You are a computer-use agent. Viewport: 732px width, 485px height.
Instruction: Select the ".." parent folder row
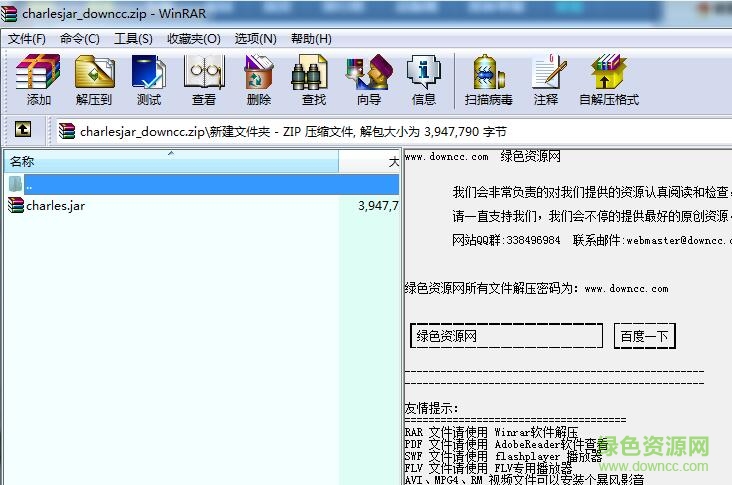201,184
